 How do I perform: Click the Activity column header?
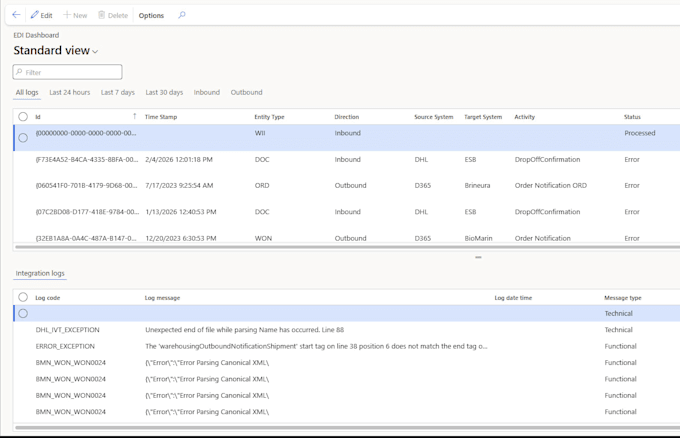tap(524, 117)
